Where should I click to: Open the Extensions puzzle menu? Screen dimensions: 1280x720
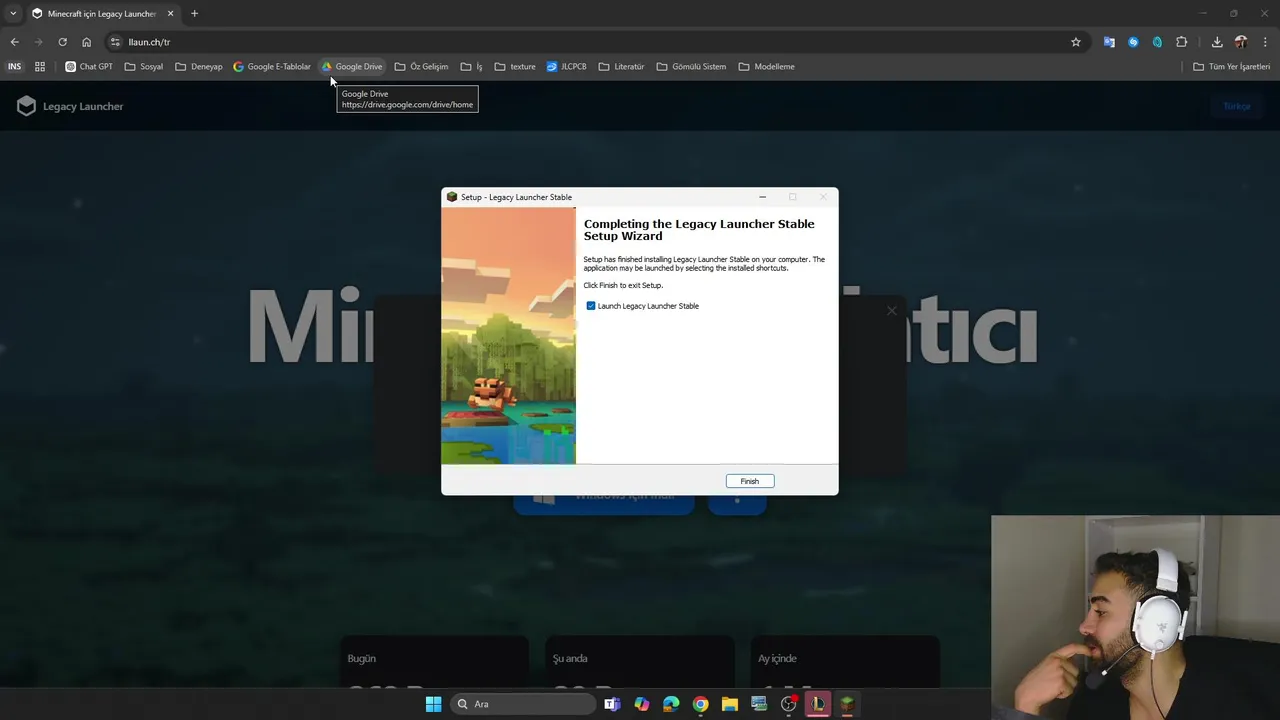pyautogui.click(x=1182, y=42)
